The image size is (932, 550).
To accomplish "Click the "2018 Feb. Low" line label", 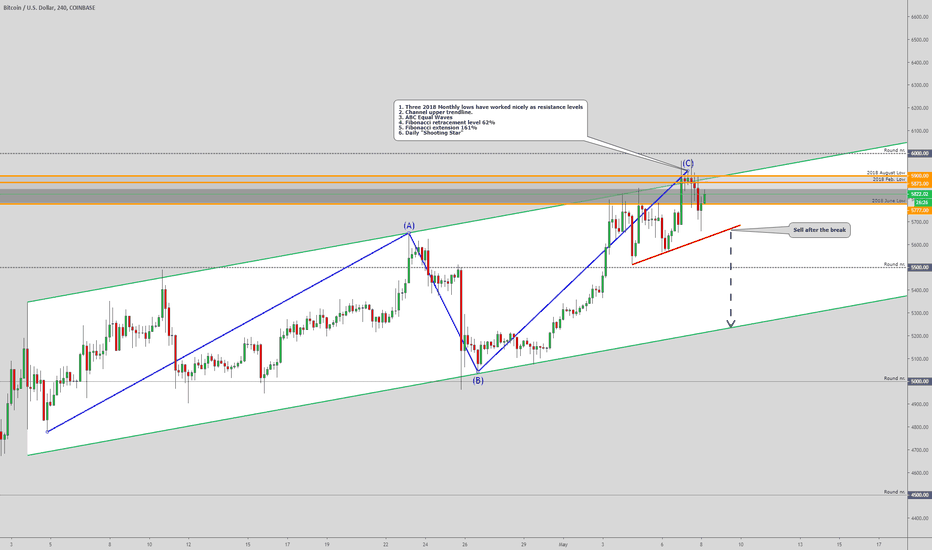I will [x=889, y=179].
